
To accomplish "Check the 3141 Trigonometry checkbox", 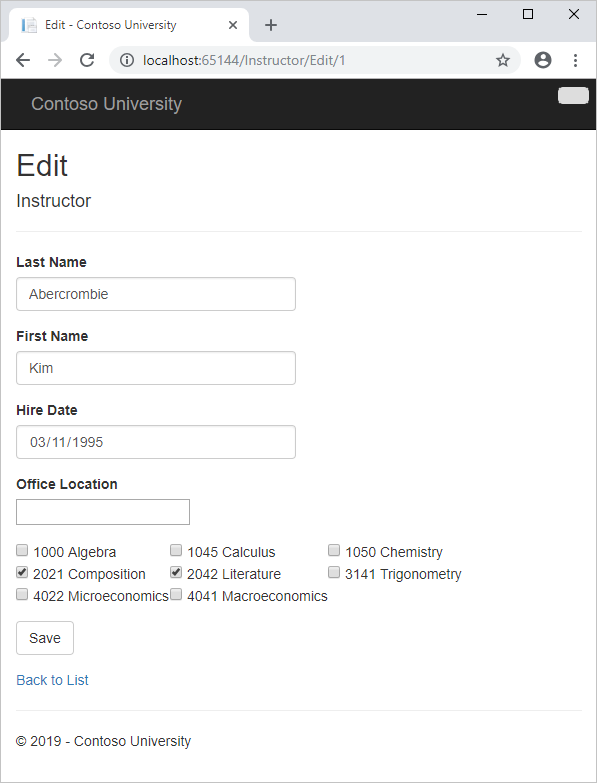I will [x=334, y=572].
